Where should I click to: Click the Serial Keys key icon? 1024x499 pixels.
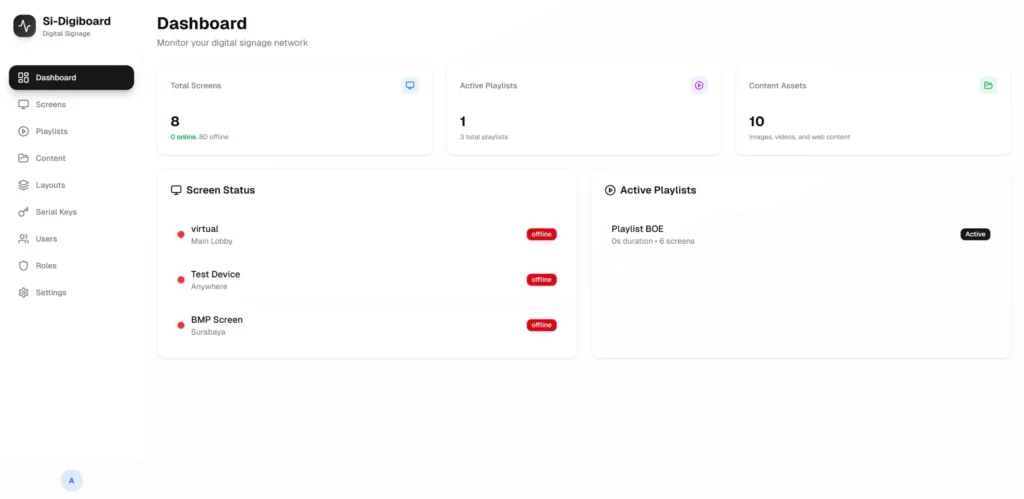pos(24,212)
